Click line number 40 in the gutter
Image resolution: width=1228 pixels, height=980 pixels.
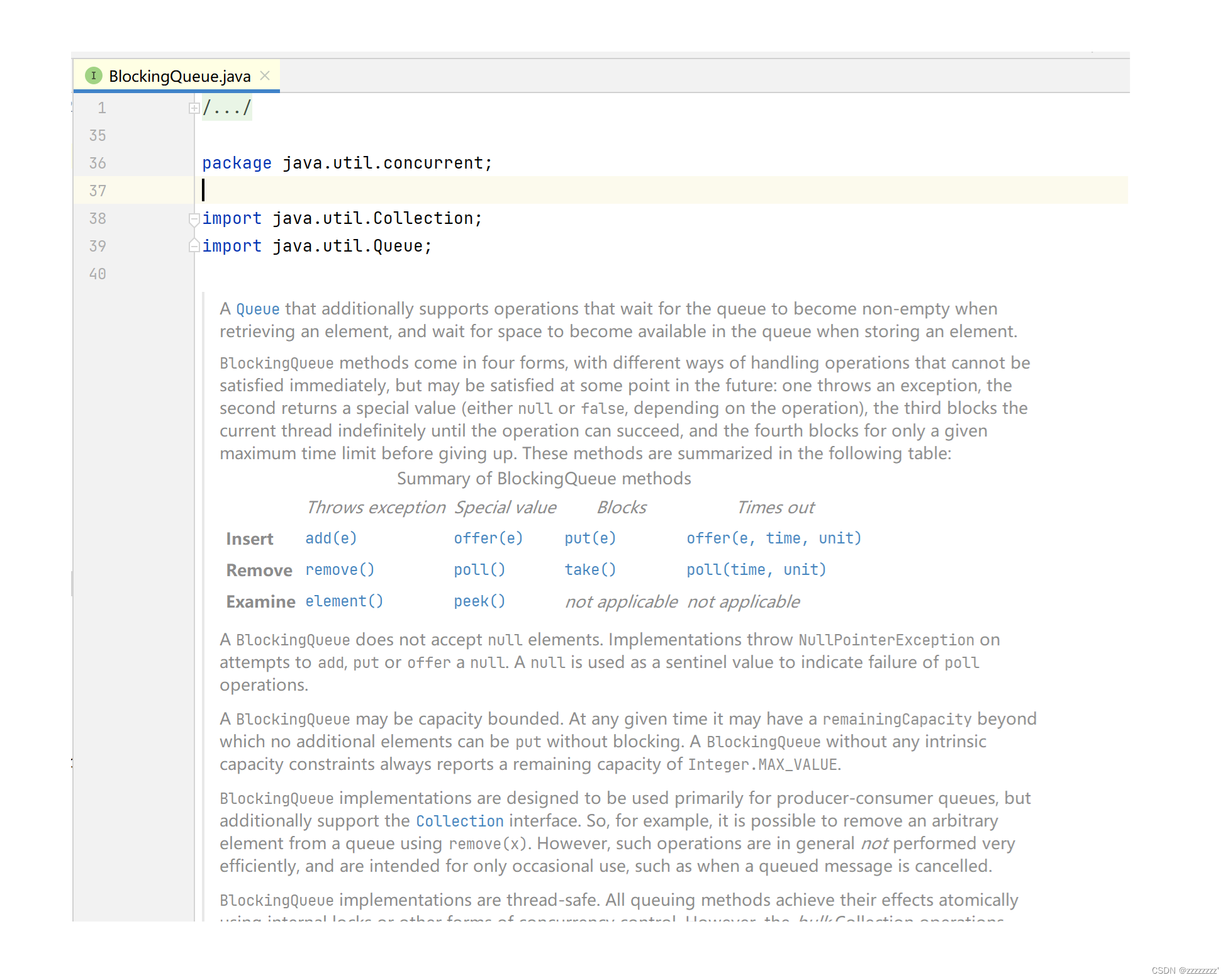[98, 274]
